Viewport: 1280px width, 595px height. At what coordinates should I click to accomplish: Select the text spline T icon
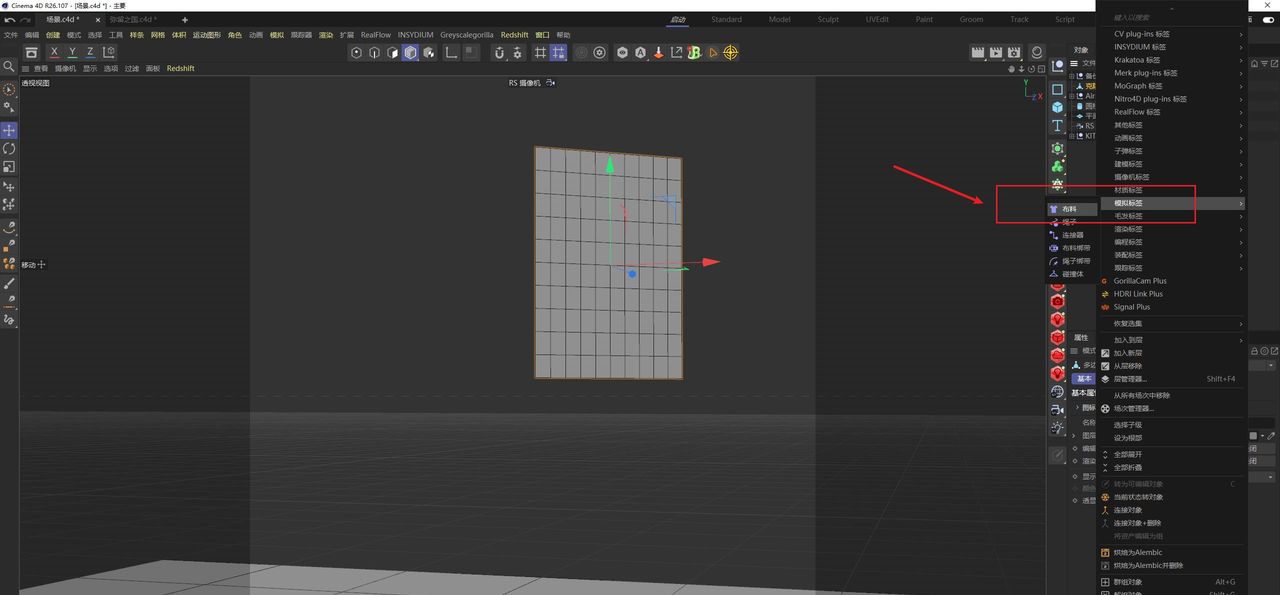click(x=1057, y=126)
